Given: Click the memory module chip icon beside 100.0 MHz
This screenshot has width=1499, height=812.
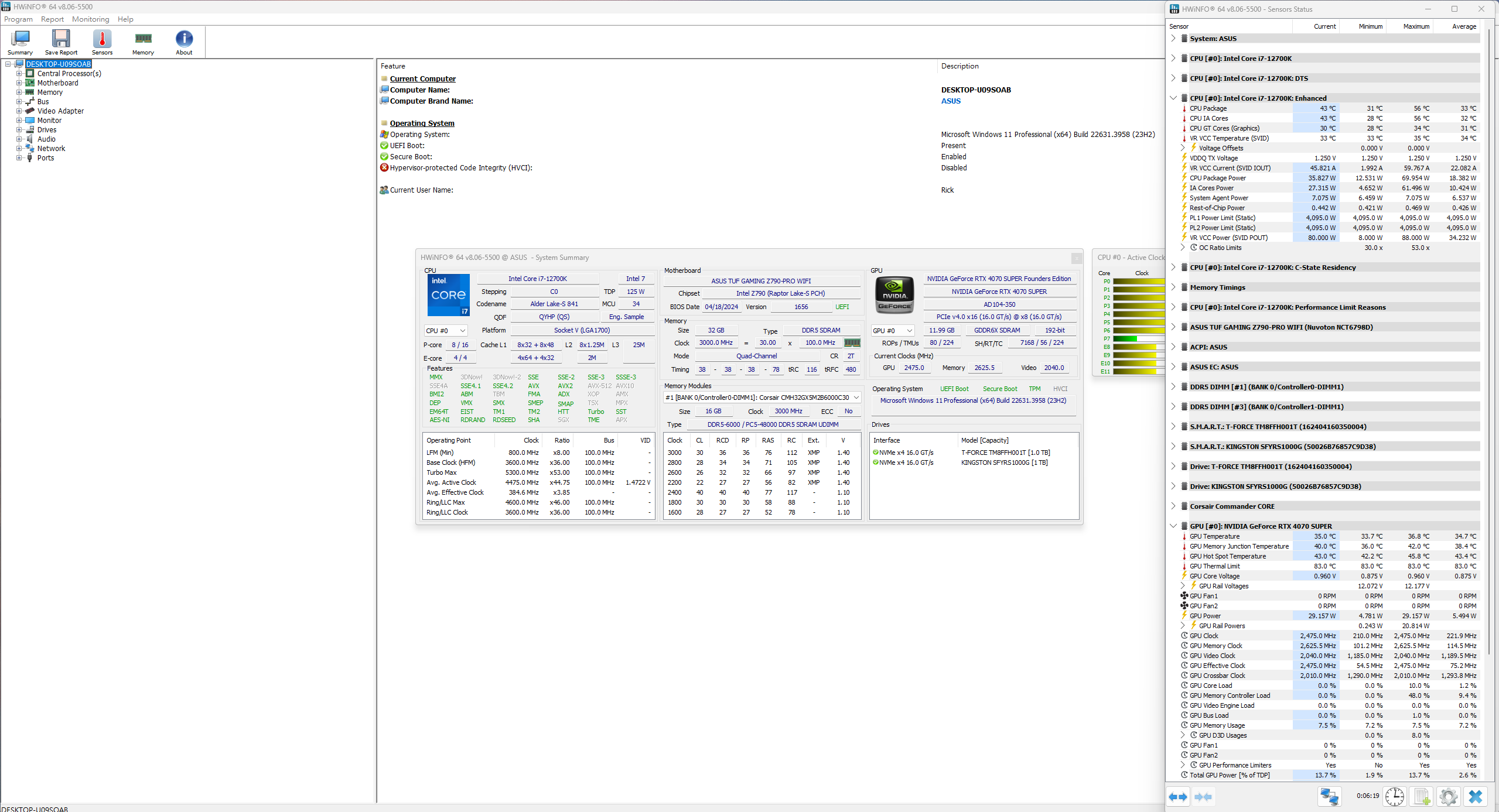Looking at the screenshot, I should coord(852,343).
